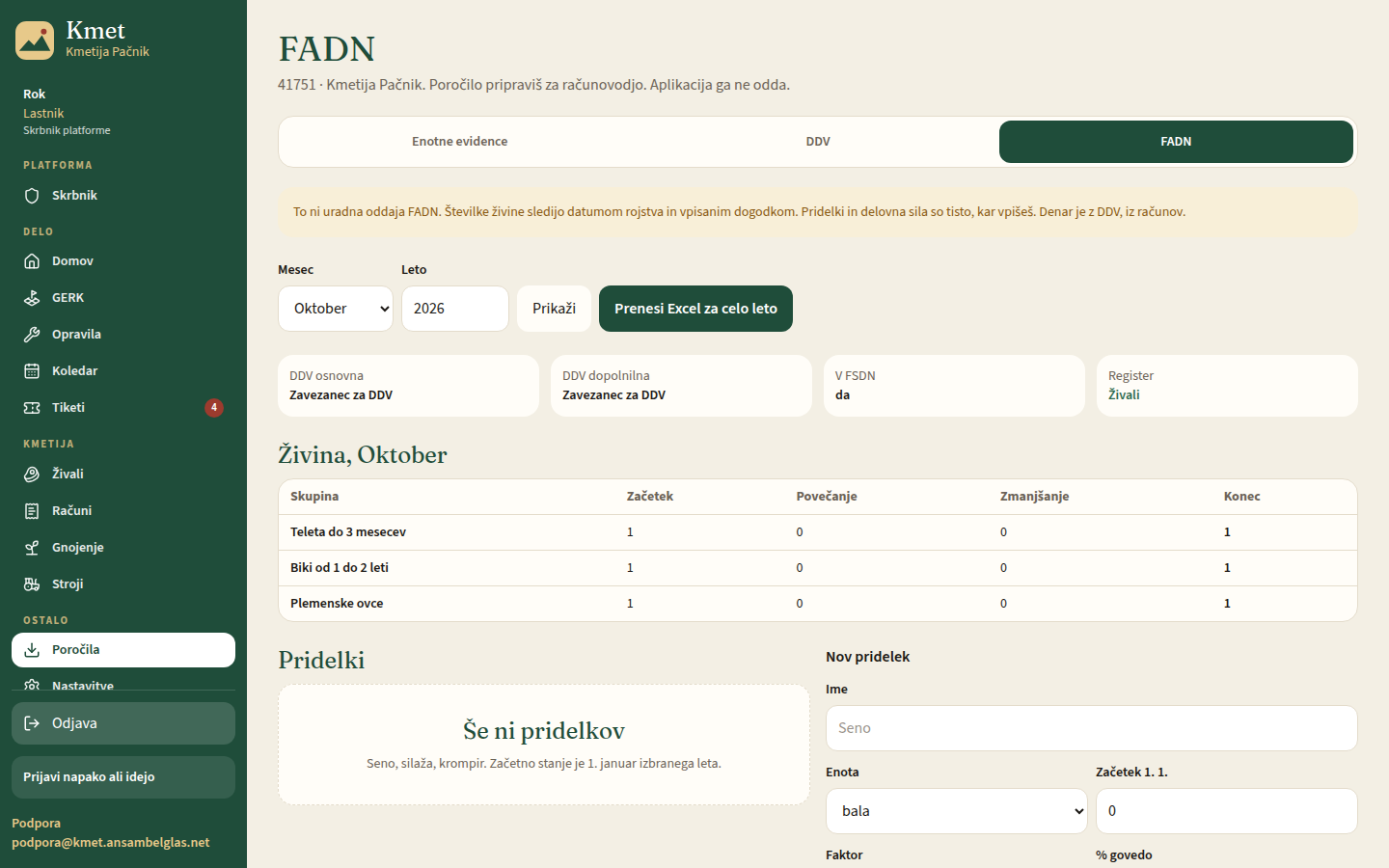Screen dimensions: 1389x868
Task: Focus the Začetek 1. 1. input field
Action: pos(1227,811)
